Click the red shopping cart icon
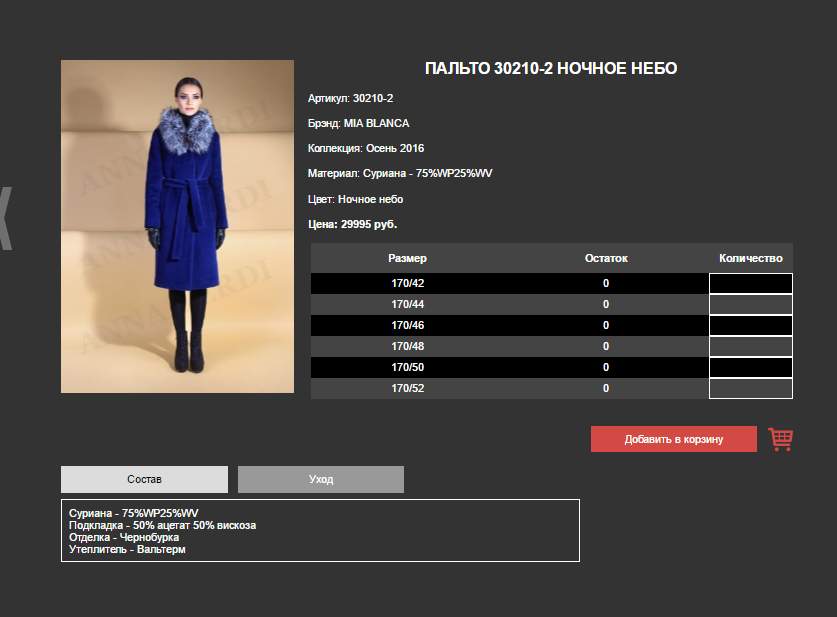The height and width of the screenshot is (617, 837). coord(780,439)
